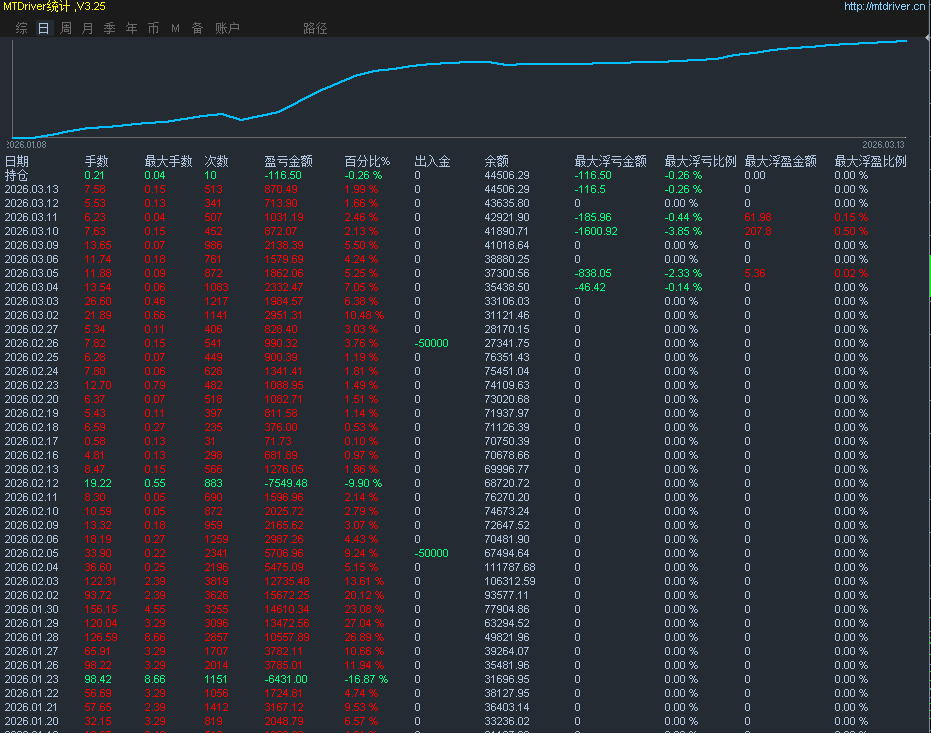Switch to the 周 weekly statistics icon

tap(64, 28)
